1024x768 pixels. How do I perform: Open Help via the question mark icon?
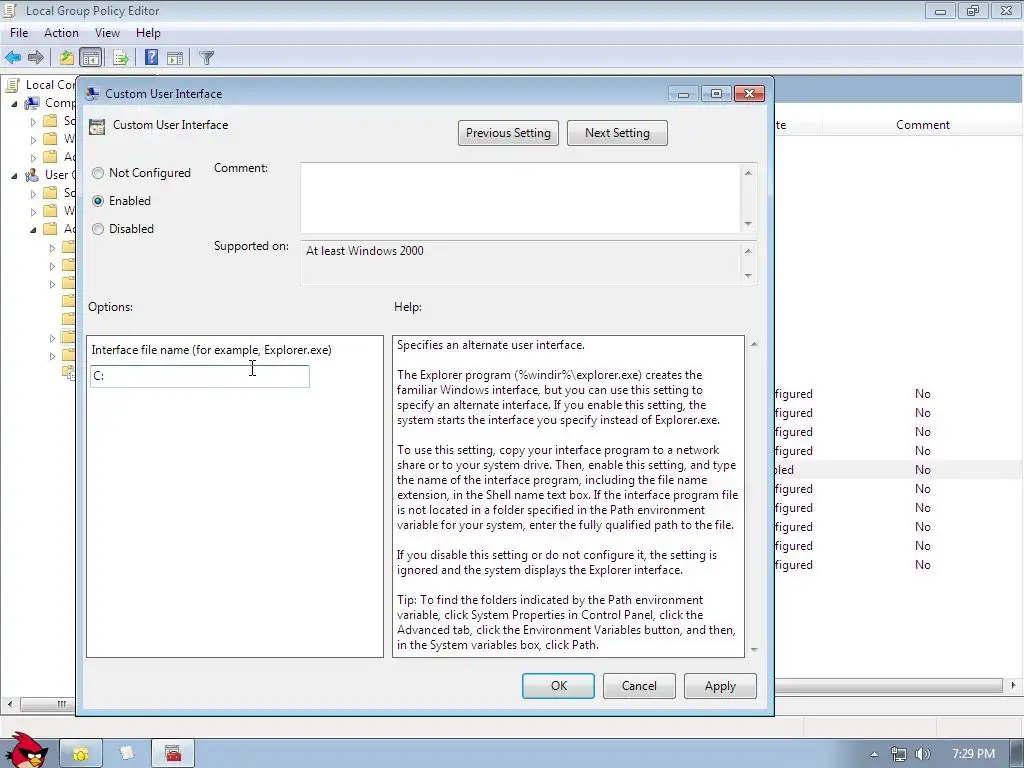(x=152, y=57)
